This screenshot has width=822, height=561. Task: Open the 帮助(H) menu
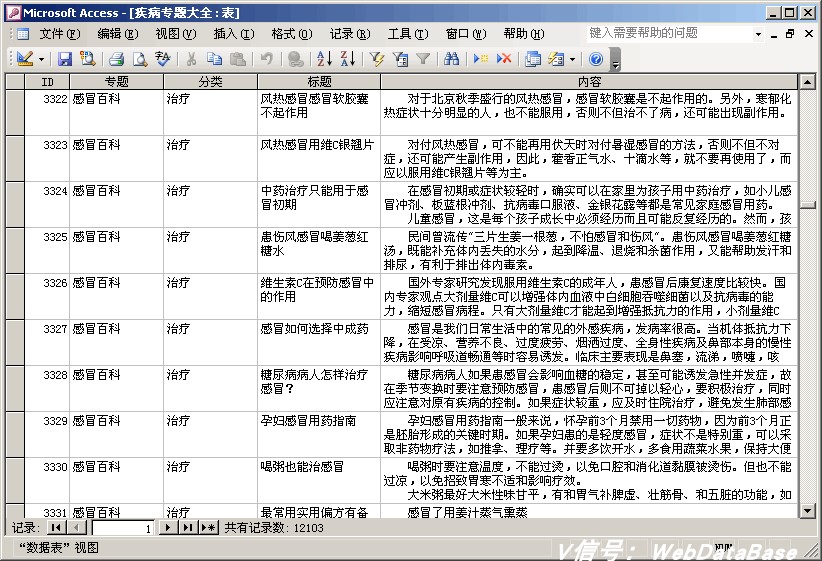click(x=524, y=34)
